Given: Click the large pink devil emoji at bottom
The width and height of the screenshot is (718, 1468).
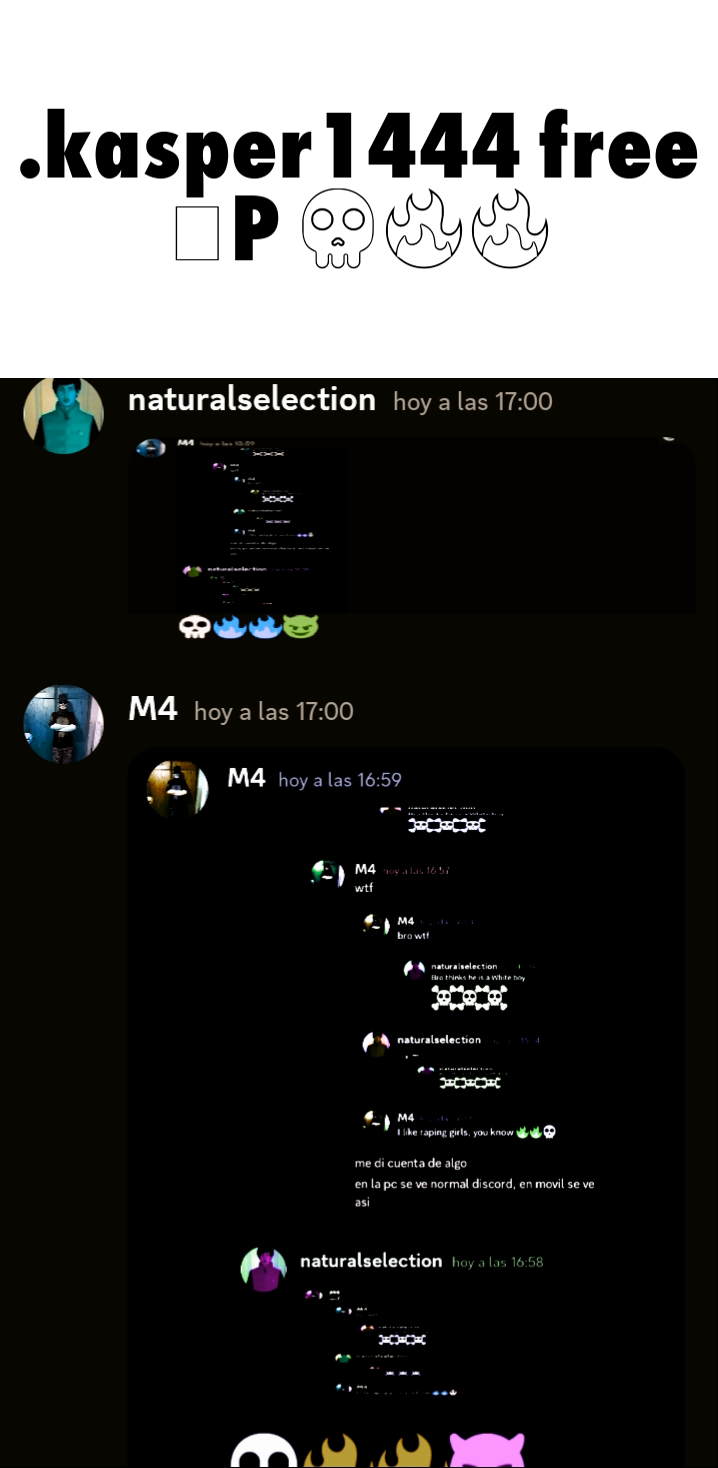Looking at the screenshot, I should coord(487,1450).
